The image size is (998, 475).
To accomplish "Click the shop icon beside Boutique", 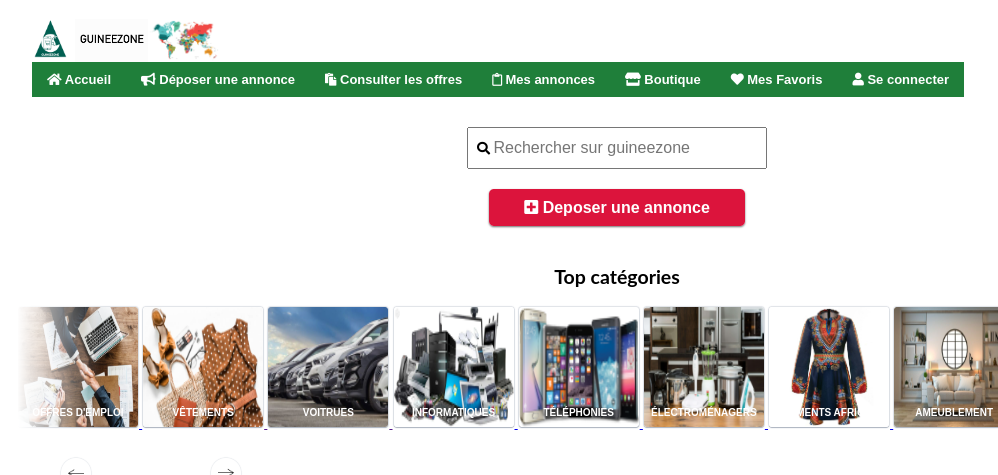I will point(633,80).
